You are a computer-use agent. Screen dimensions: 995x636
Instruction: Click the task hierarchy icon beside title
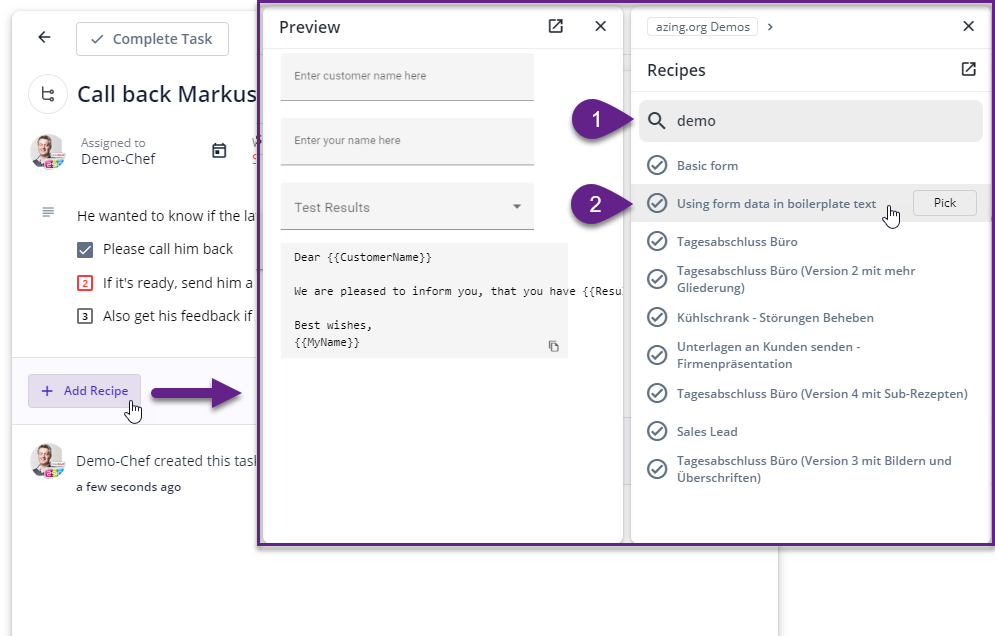click(47, 95)
